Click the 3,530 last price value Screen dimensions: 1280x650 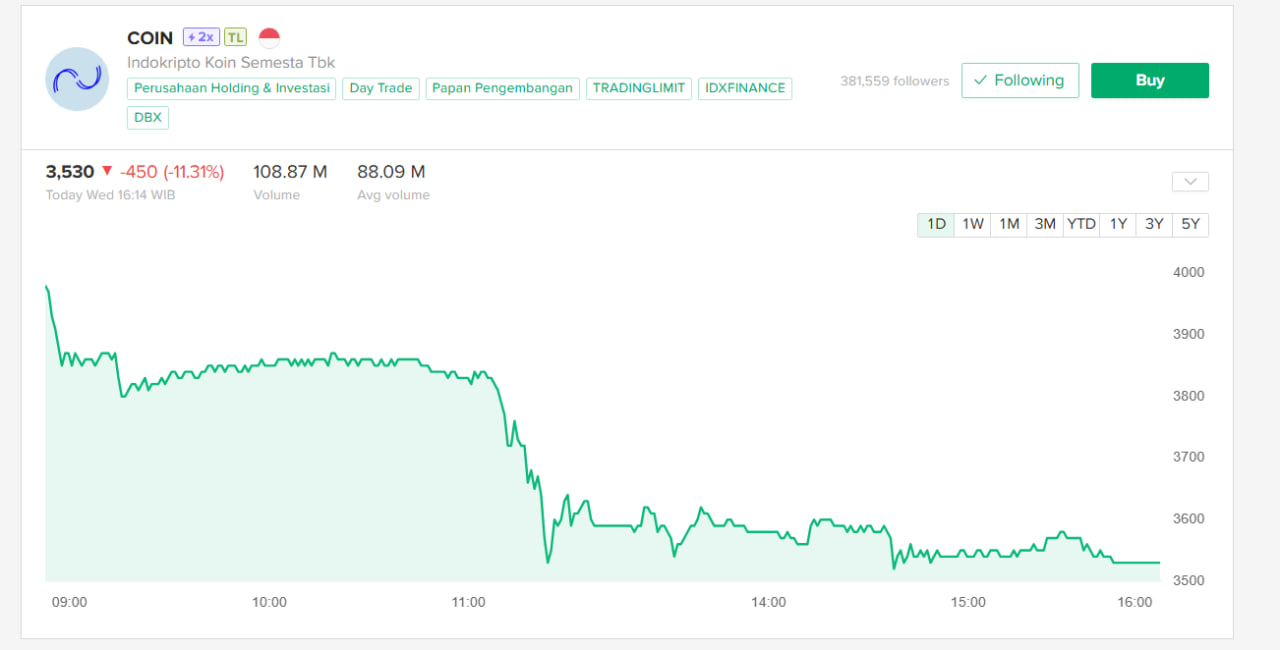(x=70, y=172)
